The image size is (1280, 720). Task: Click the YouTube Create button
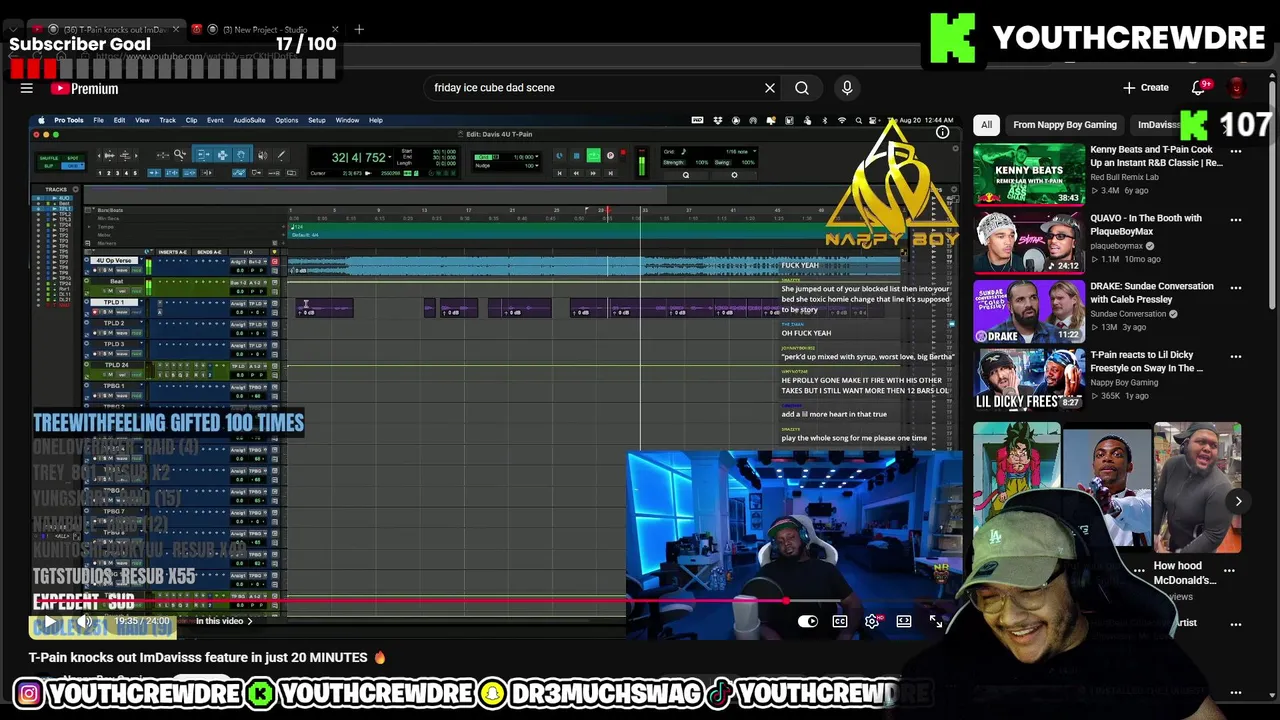[1146, 88]
